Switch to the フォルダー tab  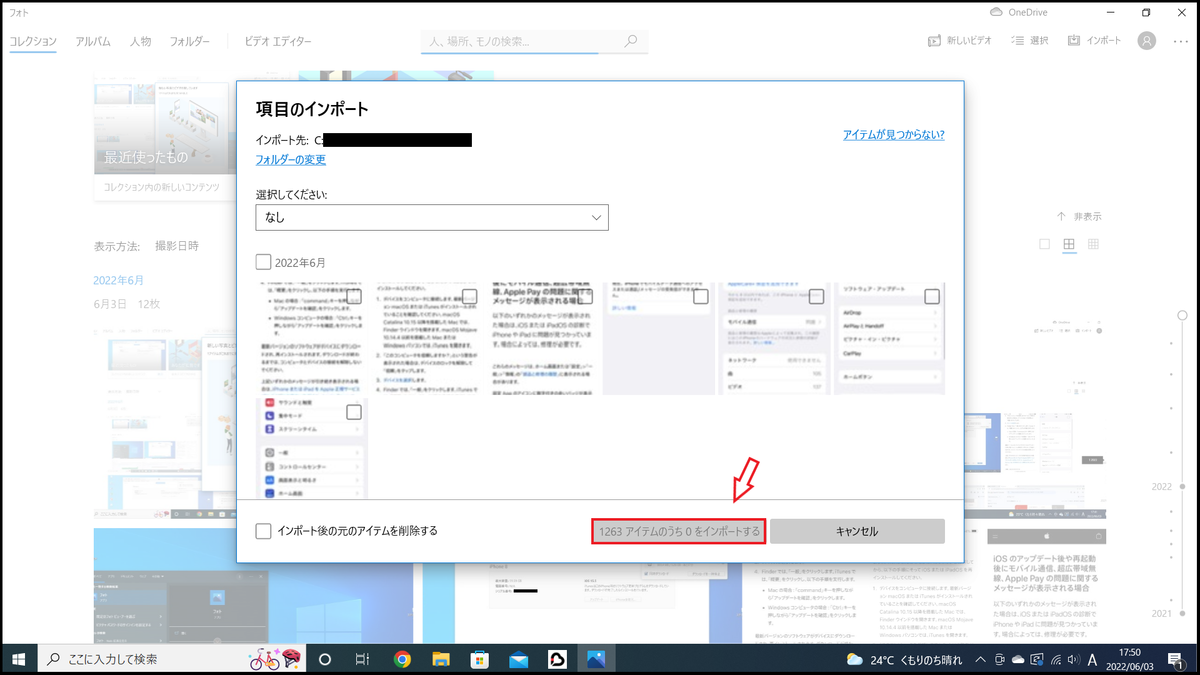coord(189,41)
